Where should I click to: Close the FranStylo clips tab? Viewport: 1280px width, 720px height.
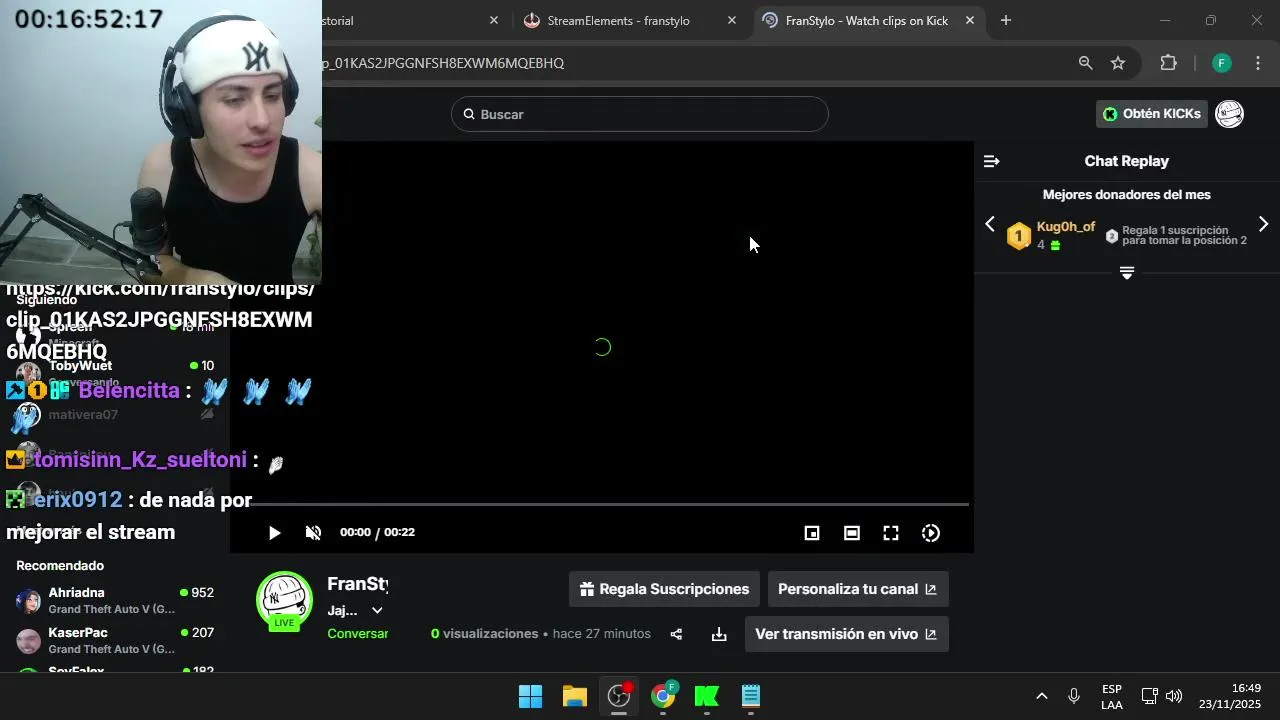click(x=969, y=20)
